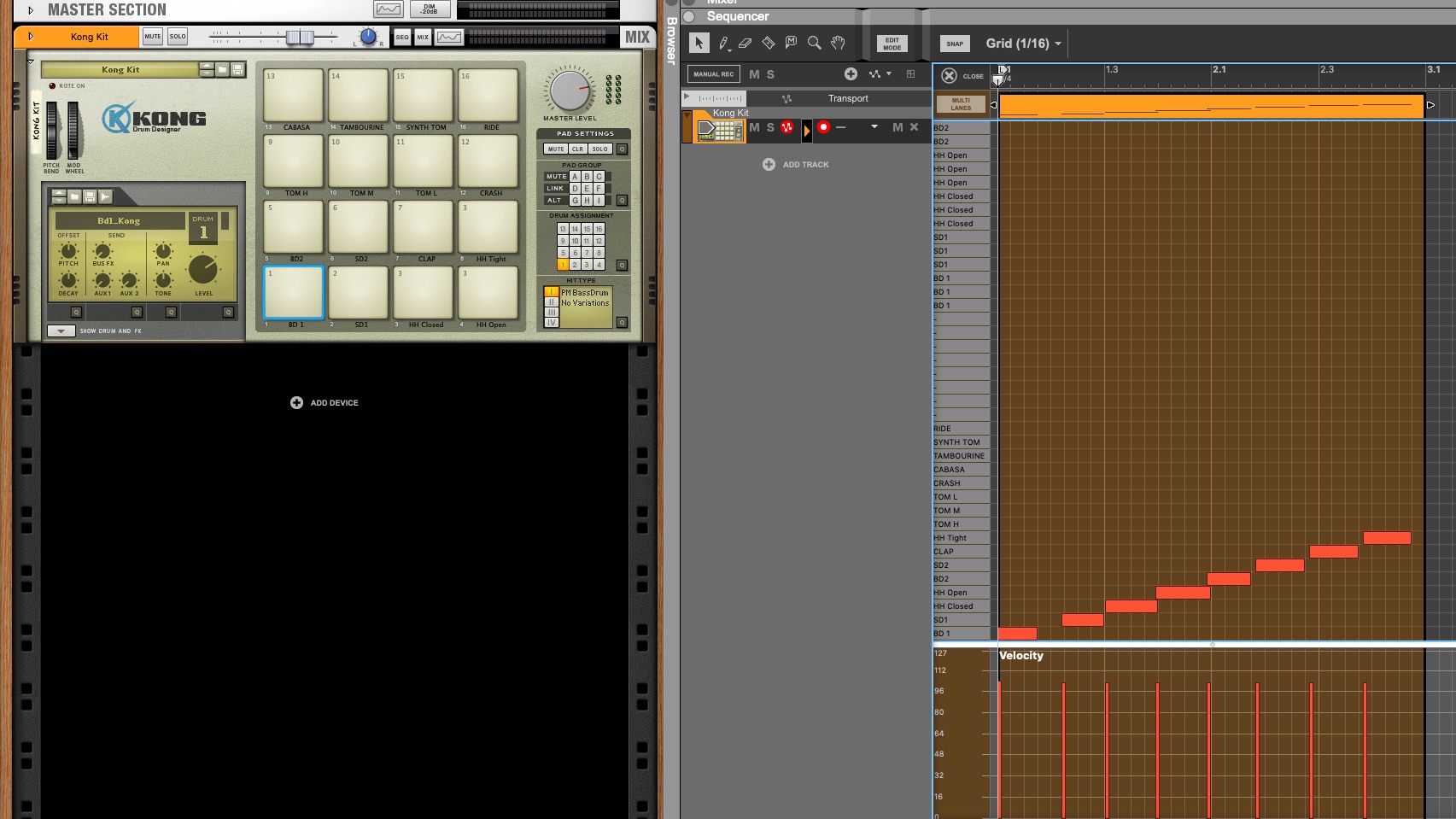Image resolution: width=1456 pixels, height=819 pixels.
Task: Click browse patch folder icon for Kong Kit
Action: [x=222, y=69]
